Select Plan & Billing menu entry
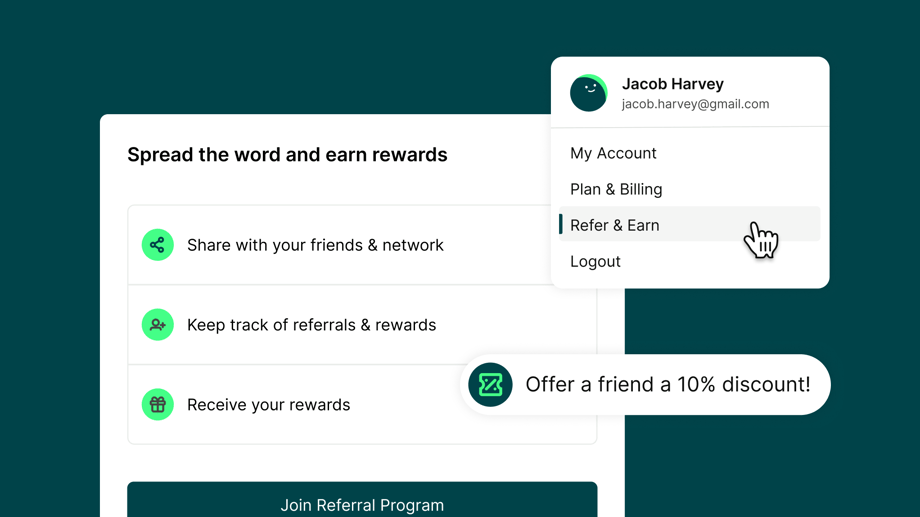 pos(616,189)
